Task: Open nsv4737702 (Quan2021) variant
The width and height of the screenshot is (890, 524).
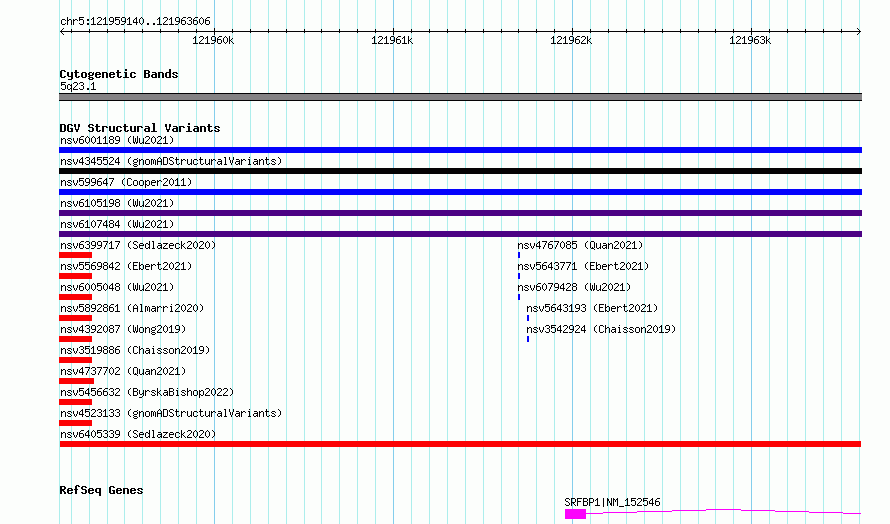Action: [x=123, y=371]
